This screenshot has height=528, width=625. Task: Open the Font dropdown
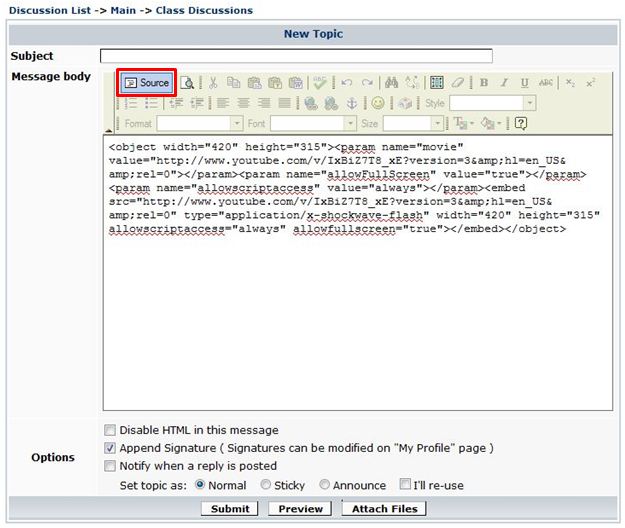pos(313,124)
